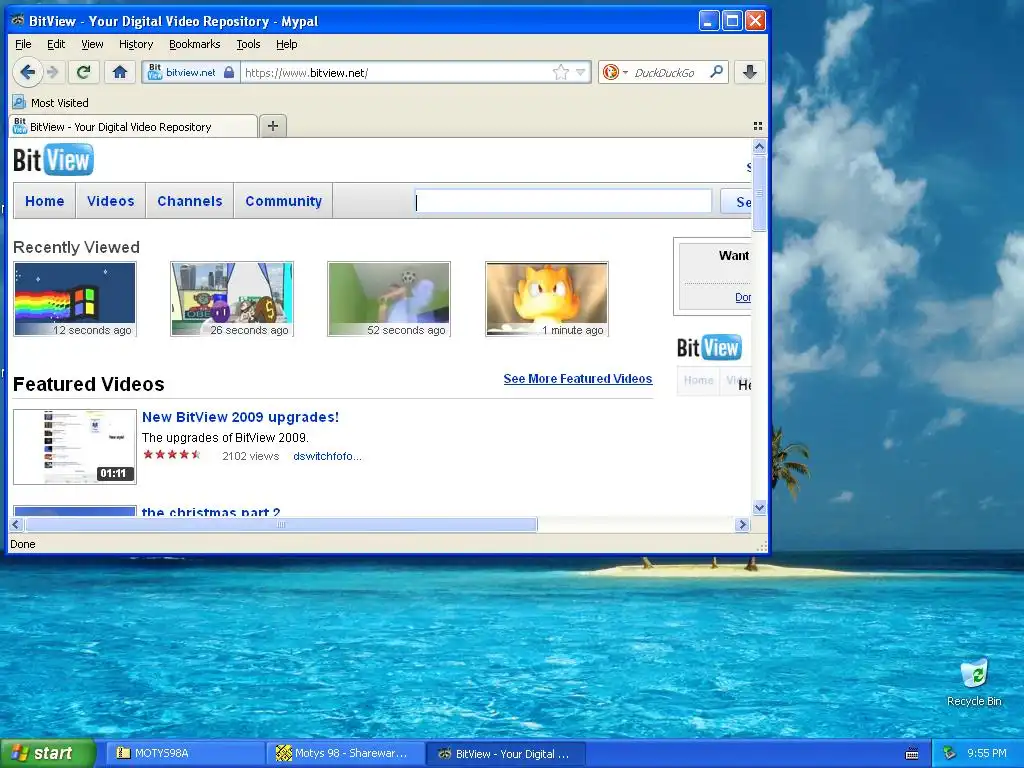Go back with the browser Back arrow
This screenshot has height=768, width=1024.
coord(27,72)
